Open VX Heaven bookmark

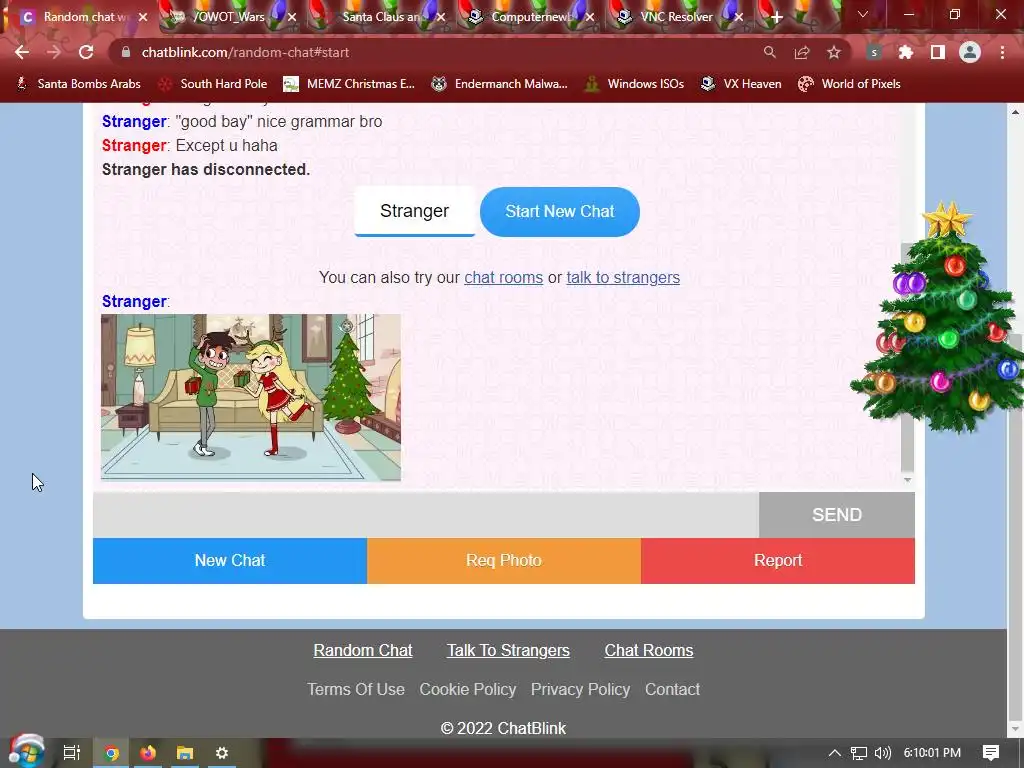coord(741,84)
